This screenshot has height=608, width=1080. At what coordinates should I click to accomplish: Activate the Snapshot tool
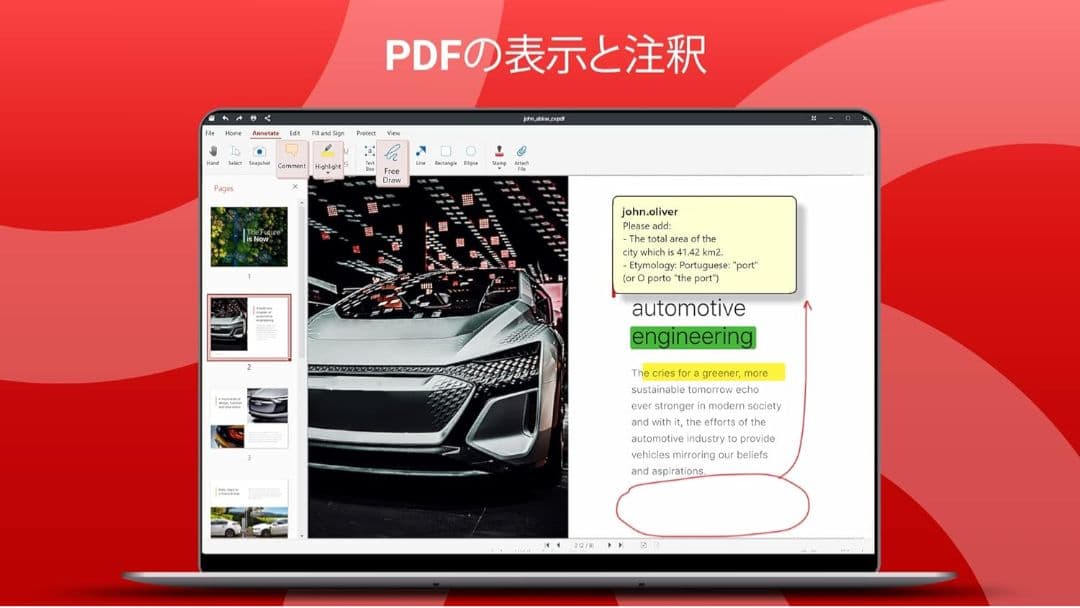click(260, 150)
